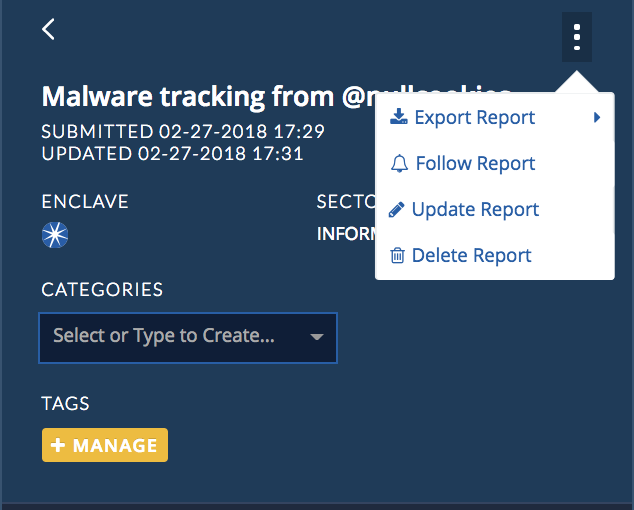Click the trash icon beside Delete Report
This screenshot has width=634, height=510.
click(397, 256)
